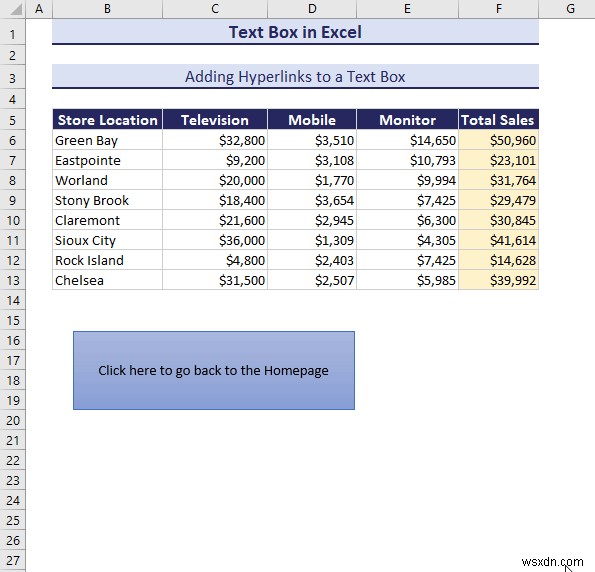The image size is (595, 572).
Task: Select column A header
Action: 39,9
